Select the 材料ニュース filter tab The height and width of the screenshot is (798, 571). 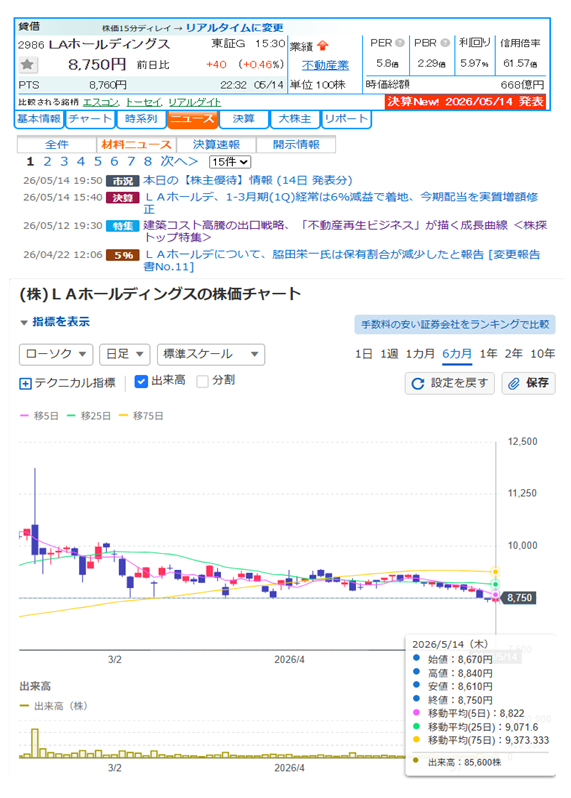pyautogui.click(x=136, y=145)
